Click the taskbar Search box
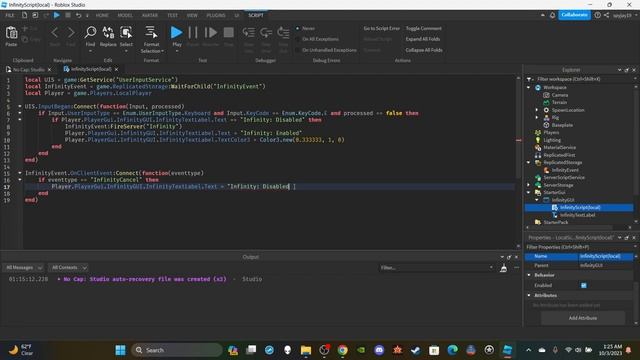 (177, 350)
